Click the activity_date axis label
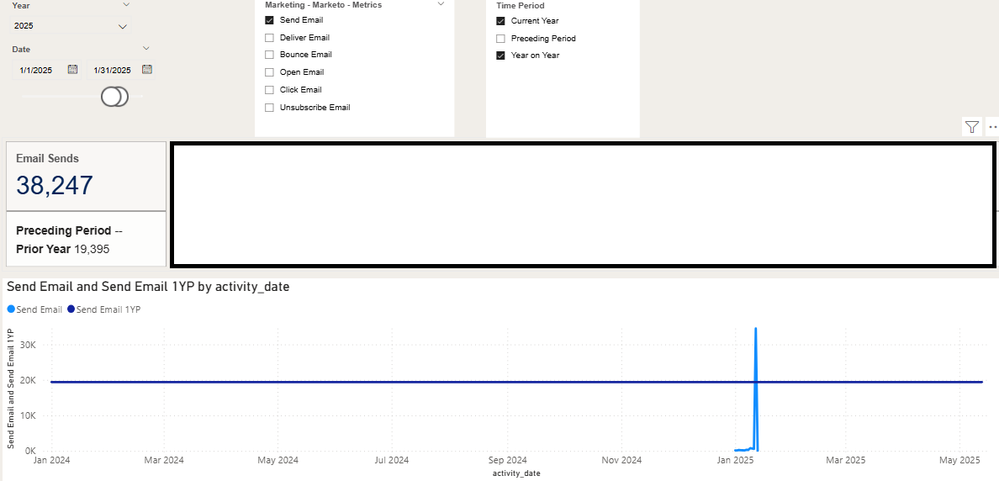 [x=516, y=475]
